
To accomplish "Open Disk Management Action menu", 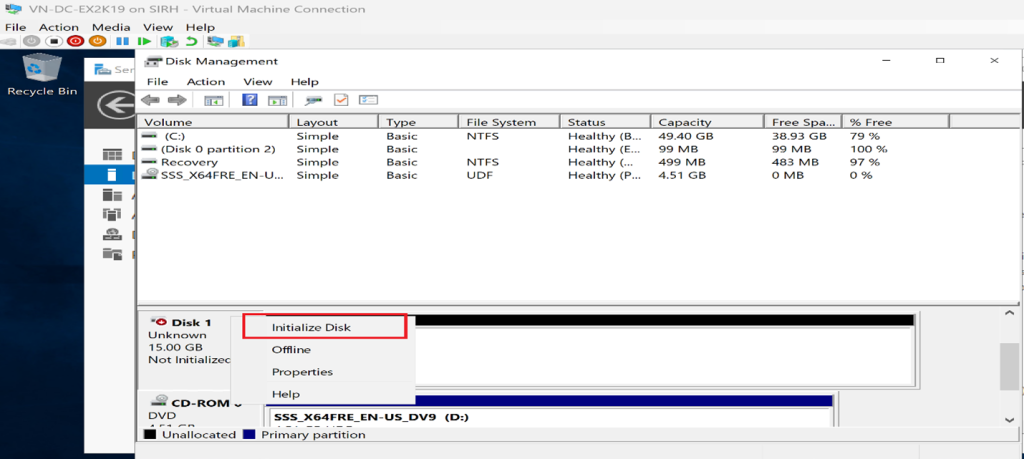I will 206,82.
